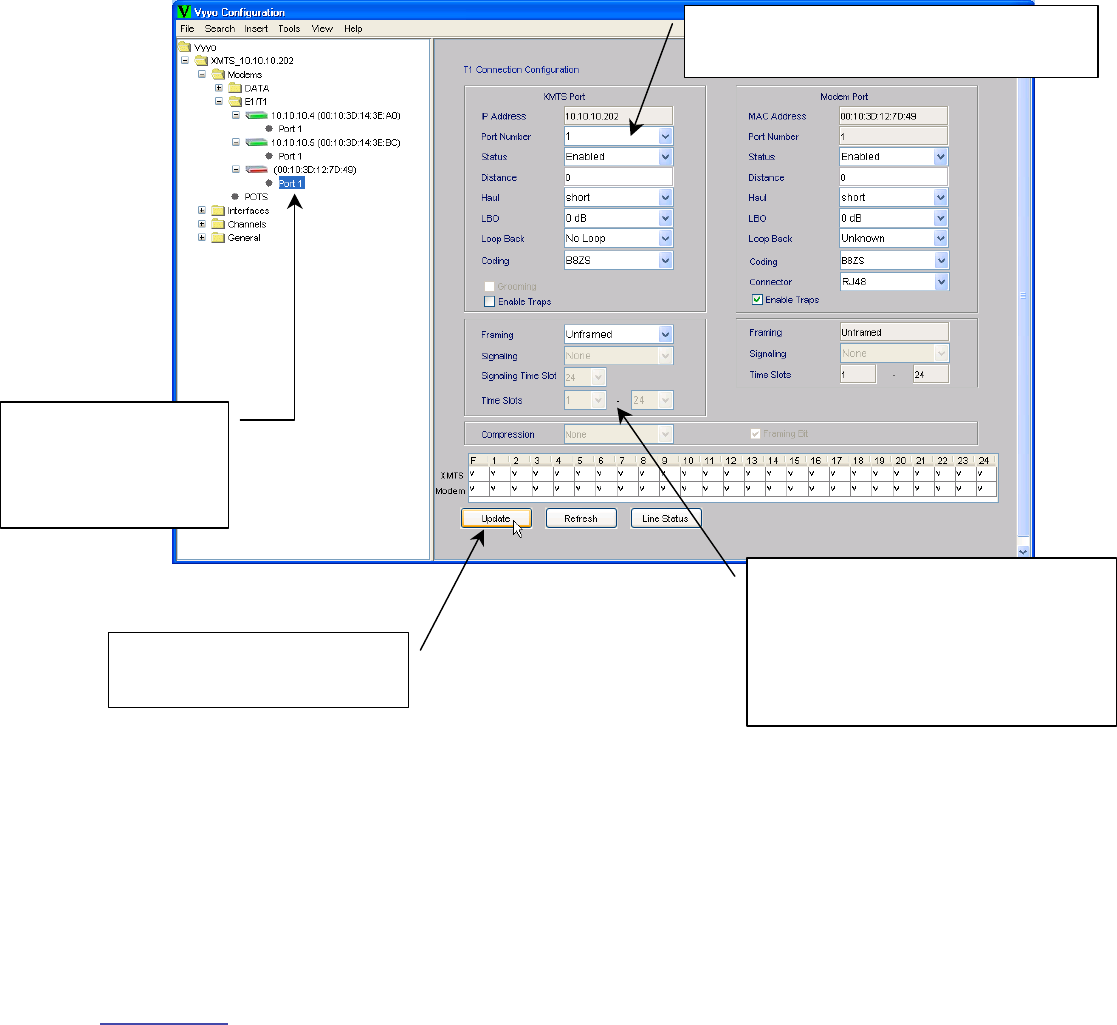Expand the Interfaces tree node
The width and height of the screenshot is (1117, 1025).
coord(202,211)
